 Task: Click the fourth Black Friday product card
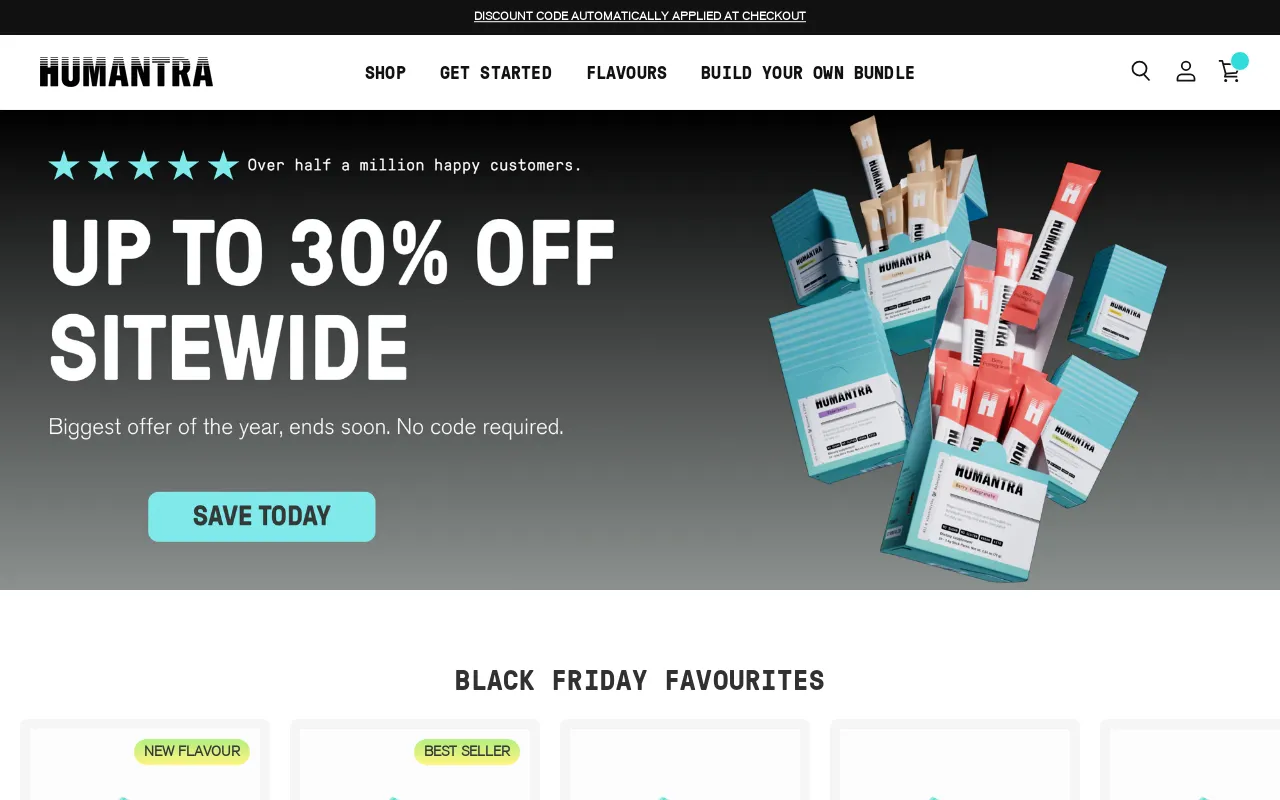(x=955, y=760)
